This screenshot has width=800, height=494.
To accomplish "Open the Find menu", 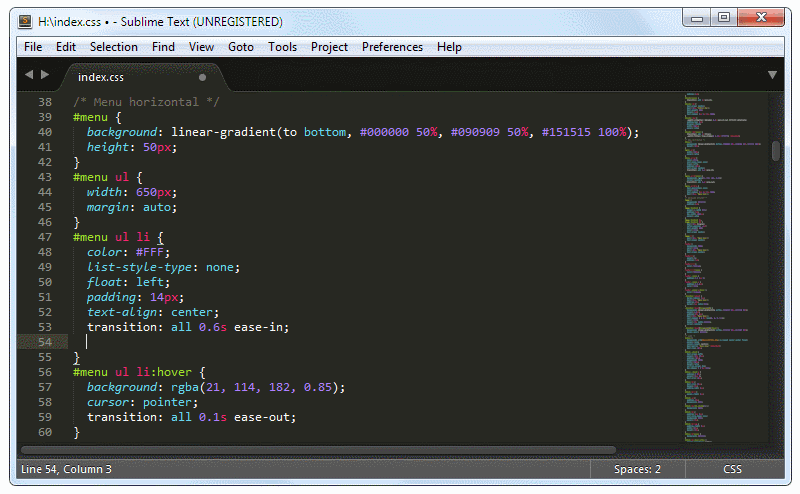I will (163, 47).
